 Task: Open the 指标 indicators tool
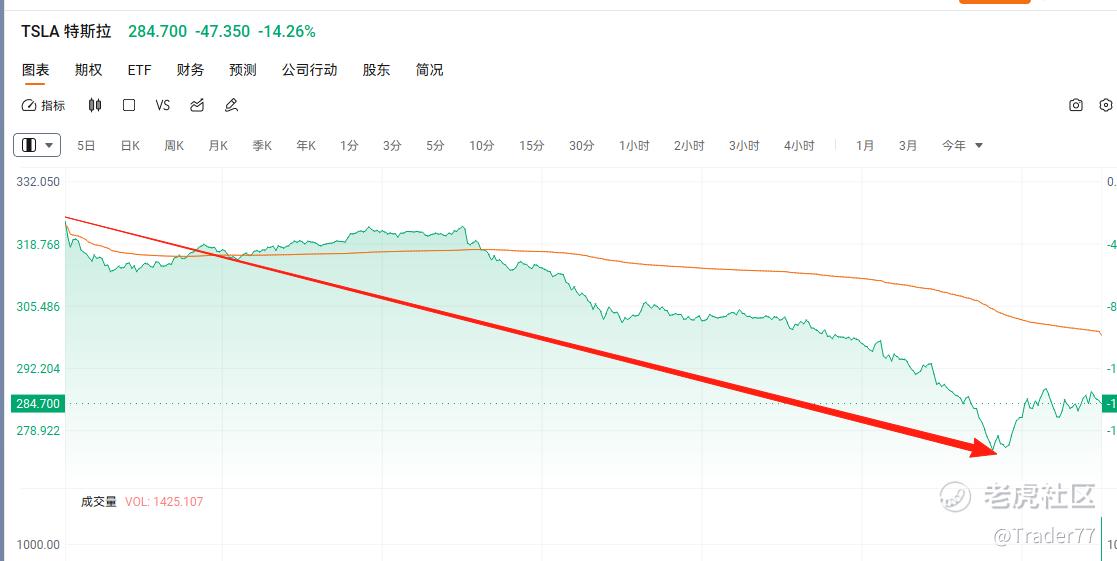43,105
